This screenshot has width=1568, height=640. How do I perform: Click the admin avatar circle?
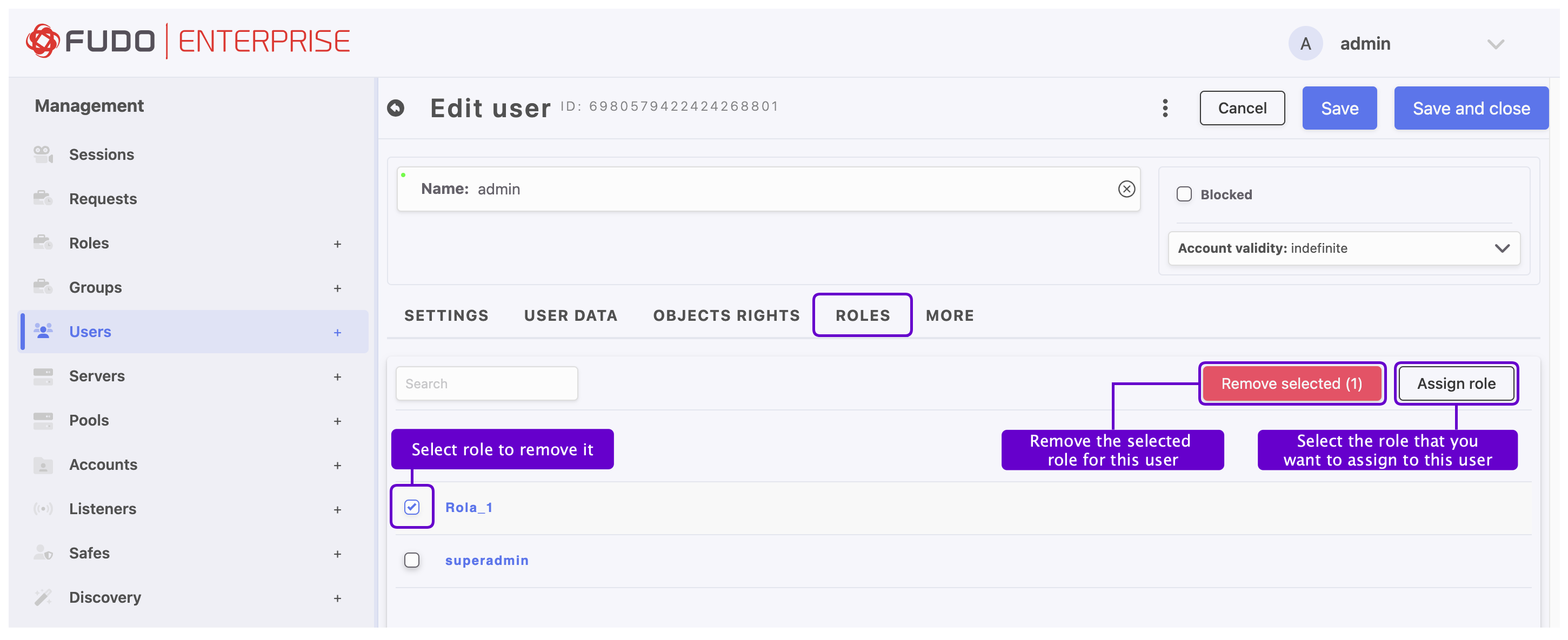[x=1305, y=44]
